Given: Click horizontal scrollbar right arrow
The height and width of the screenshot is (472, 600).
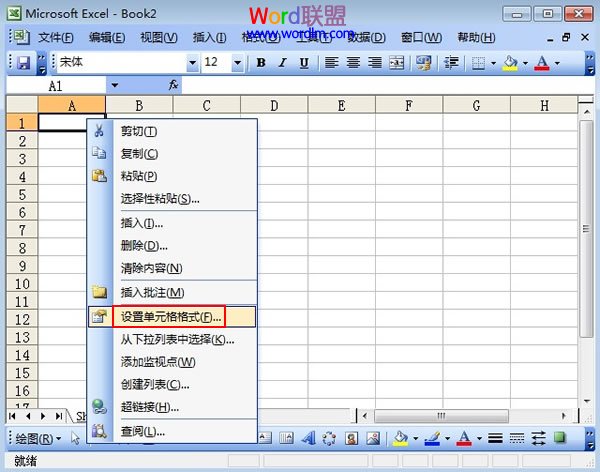Looking at the screenshot, I should point(563,416).
